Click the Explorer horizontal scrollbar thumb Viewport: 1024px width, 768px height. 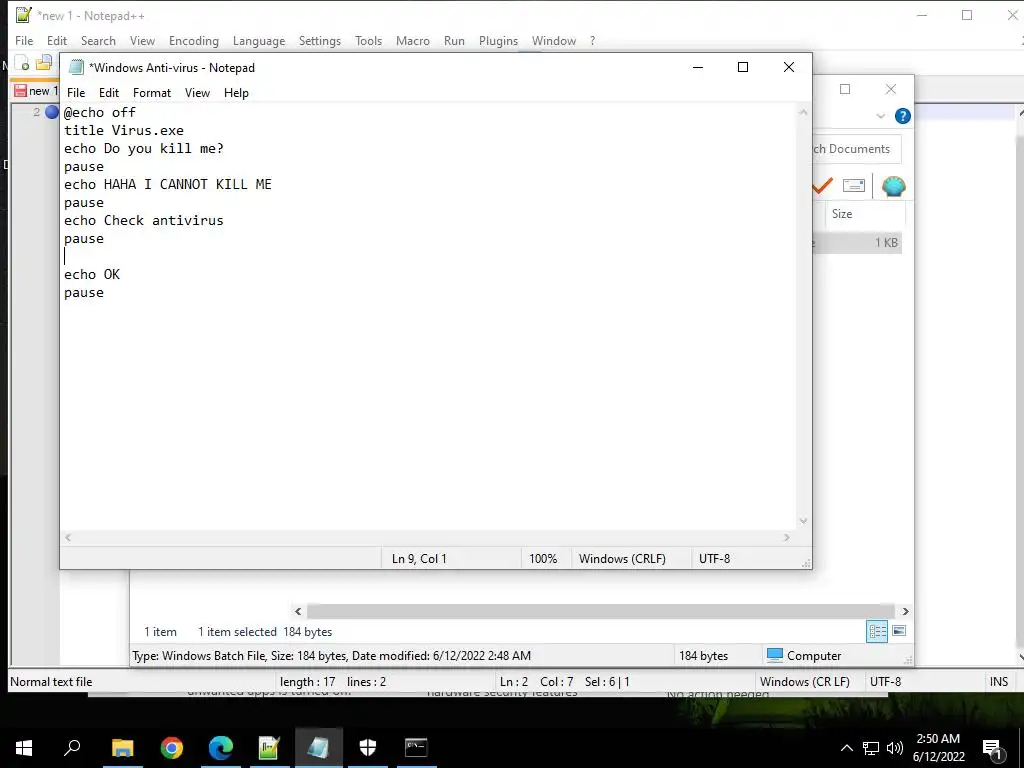click(x=600, y=611)
